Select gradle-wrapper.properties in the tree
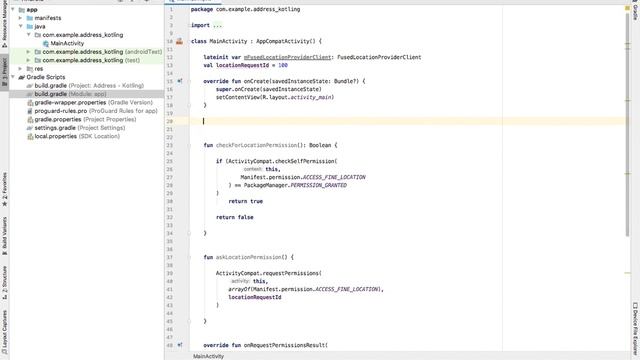This screenshot has width=640, height=360. pyautogui.click(x=93, y=102)
